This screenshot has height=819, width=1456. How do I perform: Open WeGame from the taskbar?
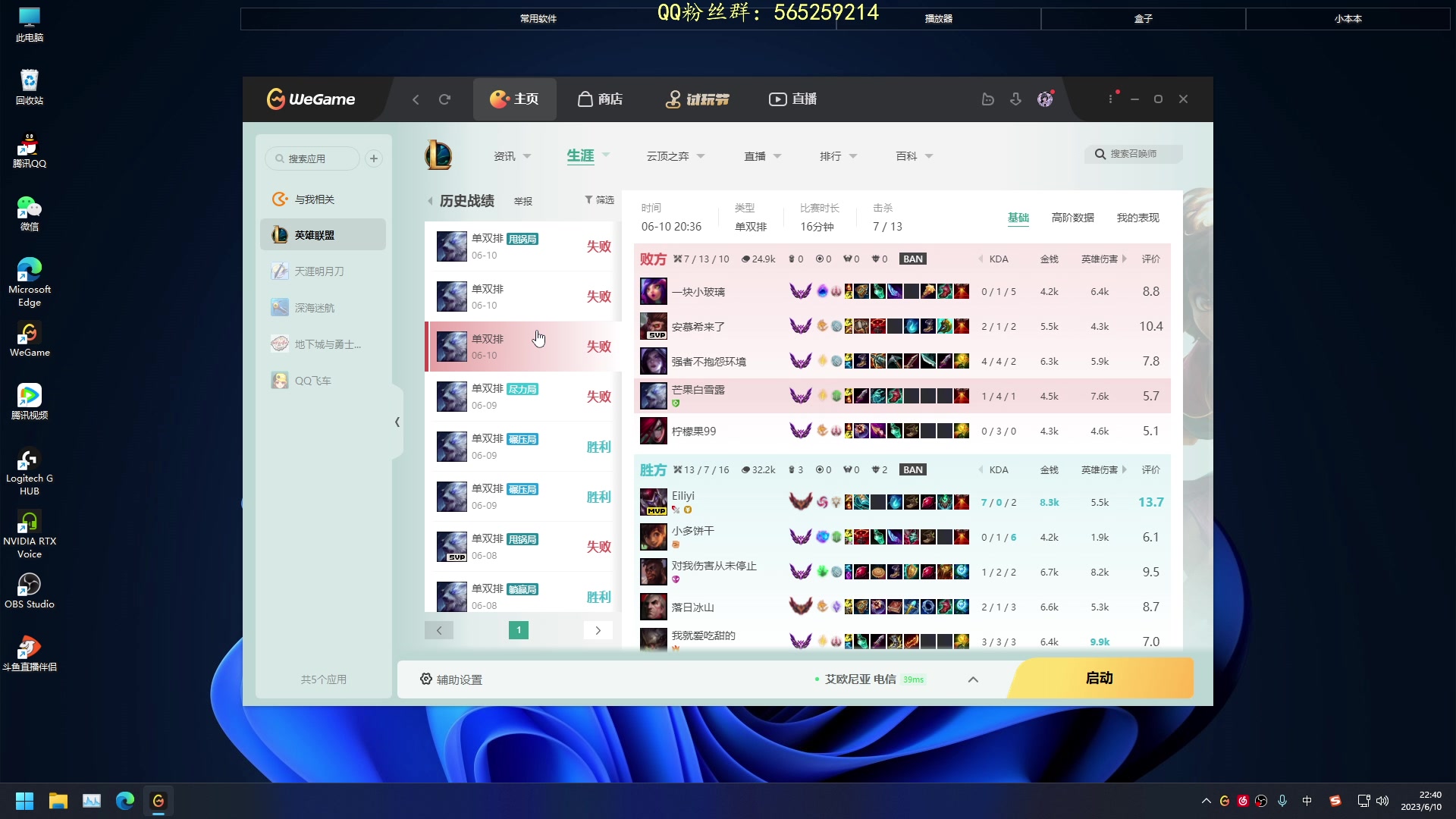click(x=158, y=800)
